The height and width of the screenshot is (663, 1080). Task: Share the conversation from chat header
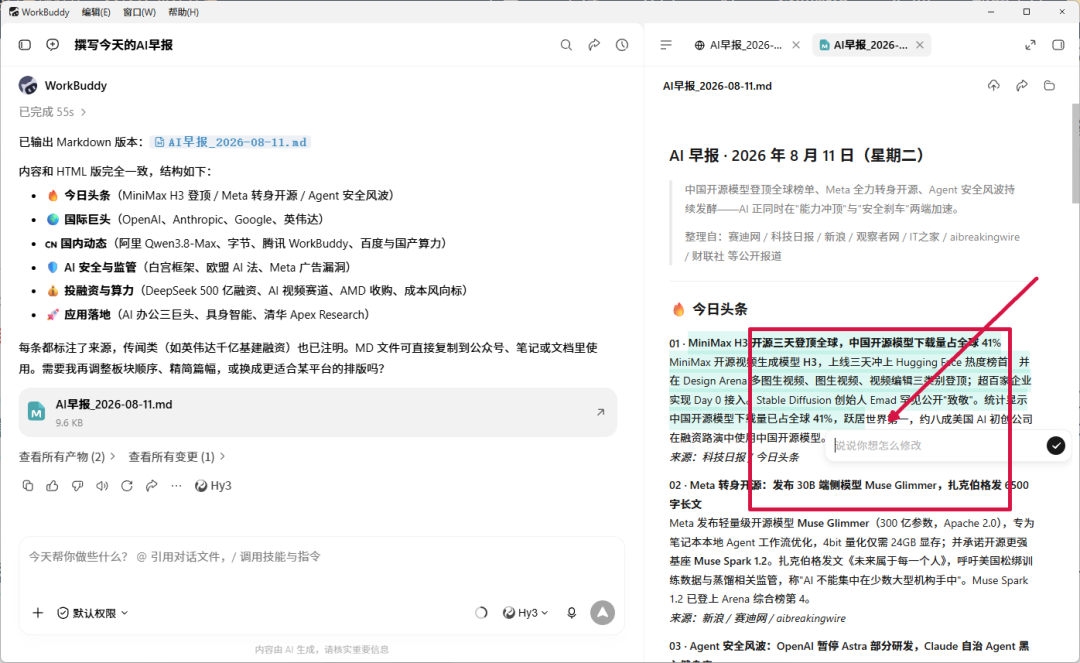pyautogui.click(x=594, y=45)
